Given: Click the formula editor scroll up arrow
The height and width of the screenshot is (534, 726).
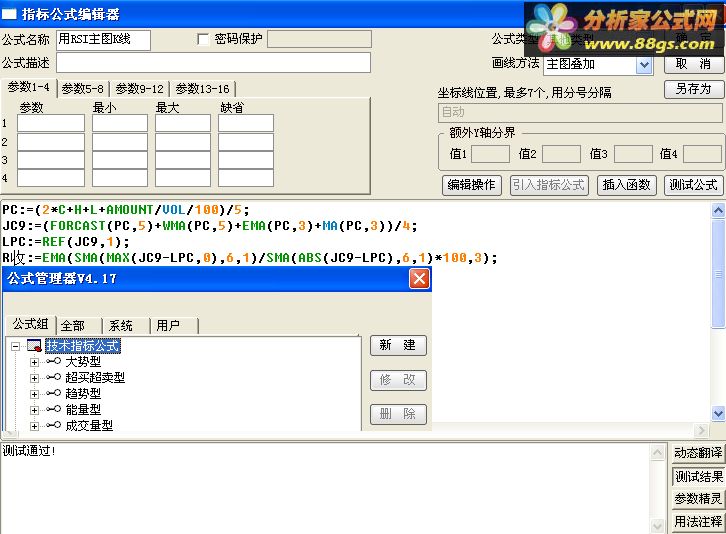Looking at the screenshot, I should 718,211.
